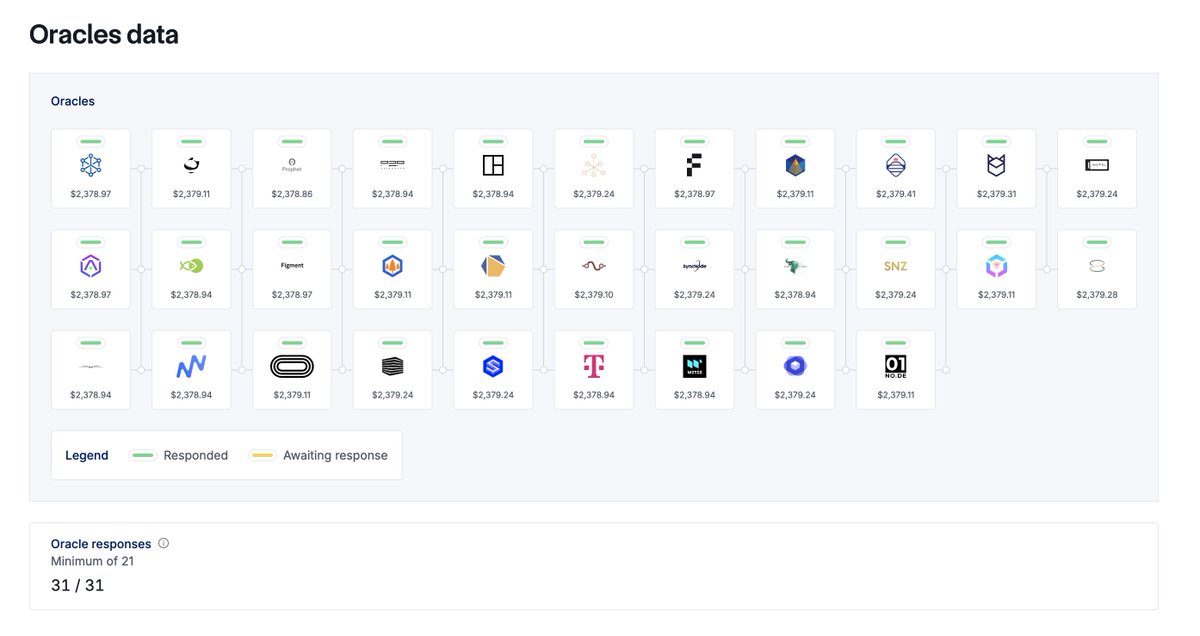Click the dark navy fox-head logo

tap(996, 165)
